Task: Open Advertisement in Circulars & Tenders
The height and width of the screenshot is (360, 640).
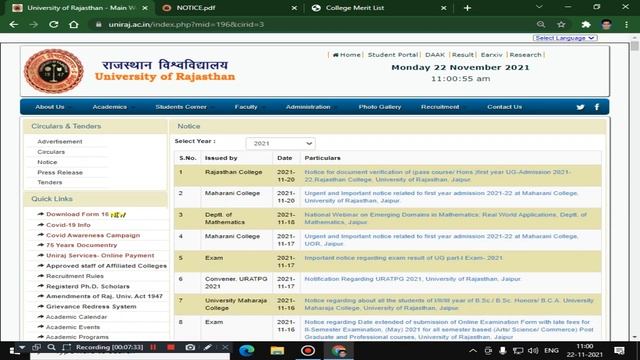Action: [60, 142]
